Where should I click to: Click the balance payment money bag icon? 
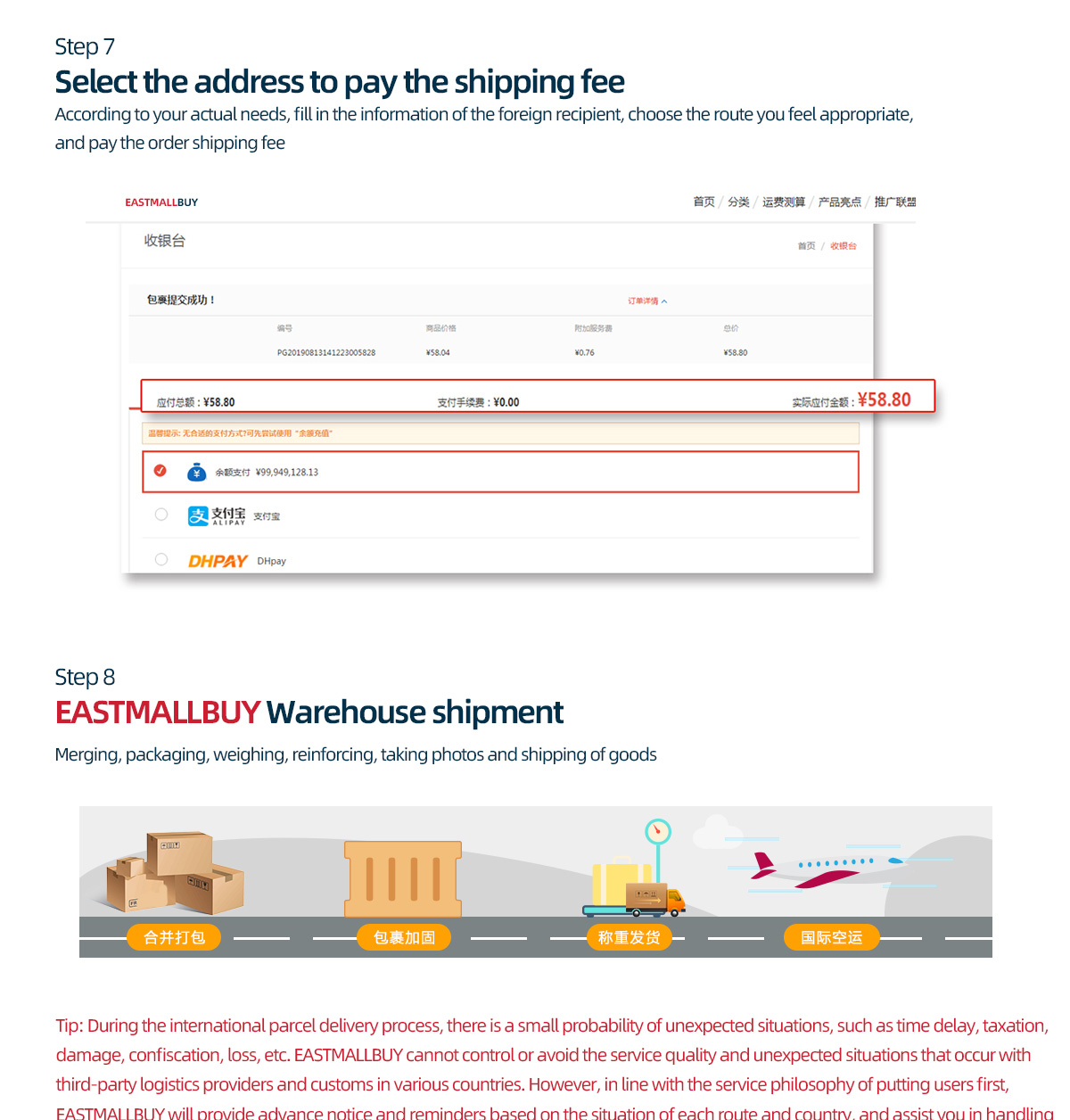(197, 472)
